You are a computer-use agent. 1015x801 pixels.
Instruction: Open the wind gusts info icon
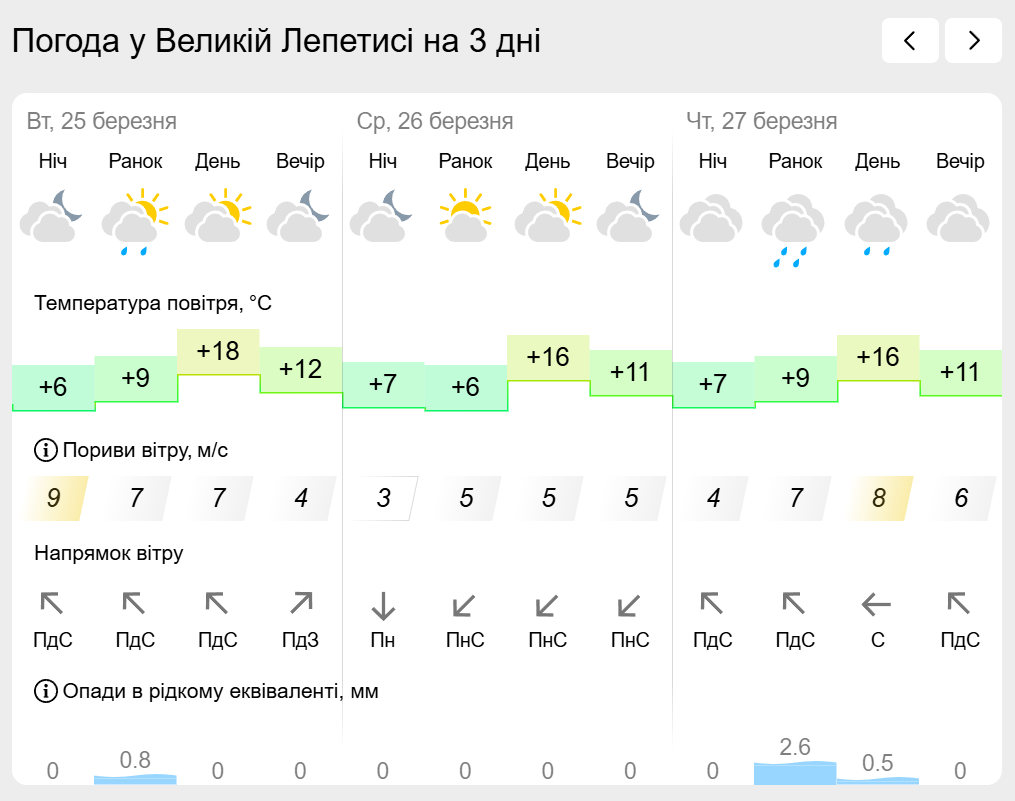pyautogui.click(x=45, y=450)
